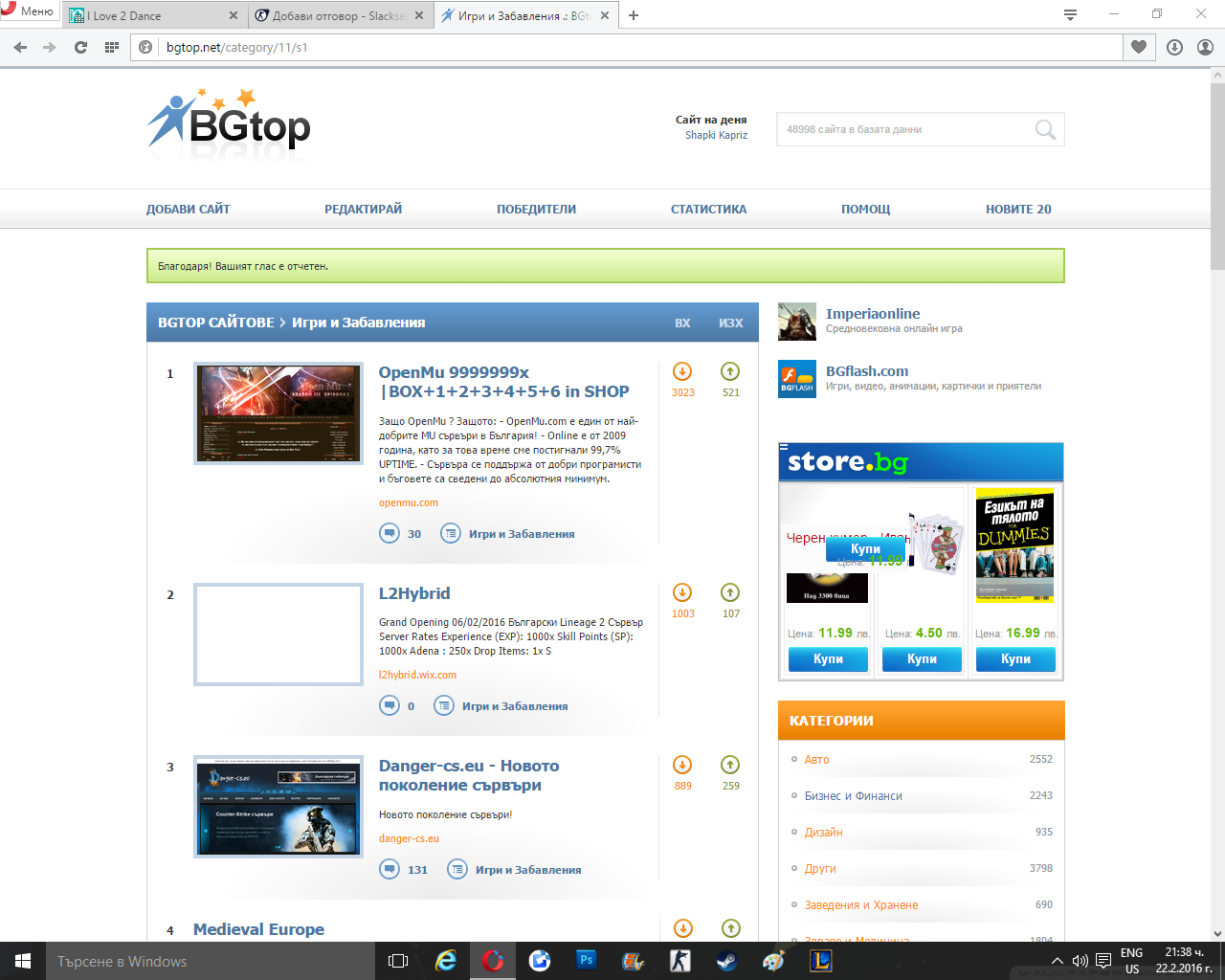Open the Shapki Kapriz site of the day
Image resolution: width=1225 pixels, height=980 pixels.
click(716, 135)
